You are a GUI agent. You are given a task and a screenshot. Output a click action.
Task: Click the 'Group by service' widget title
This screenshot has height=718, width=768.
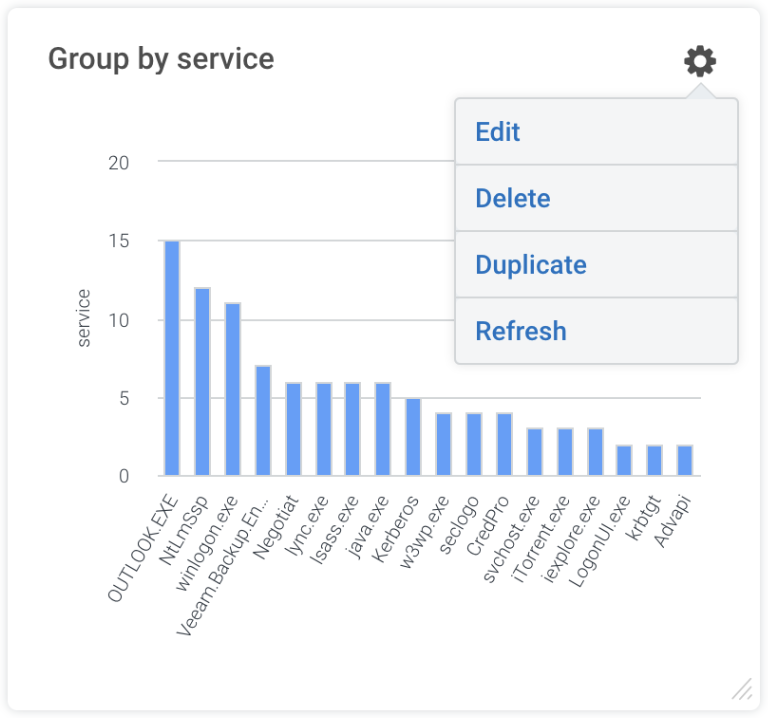[x=161, y=59]
